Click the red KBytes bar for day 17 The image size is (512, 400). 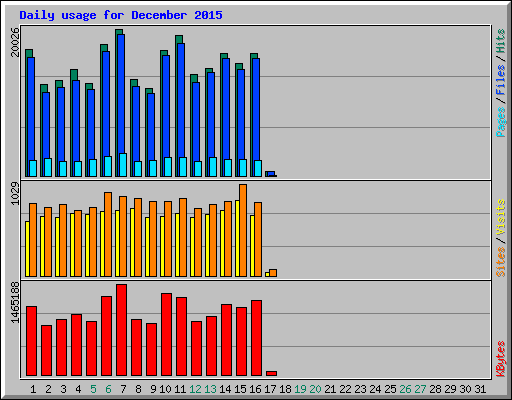(271, 374)
